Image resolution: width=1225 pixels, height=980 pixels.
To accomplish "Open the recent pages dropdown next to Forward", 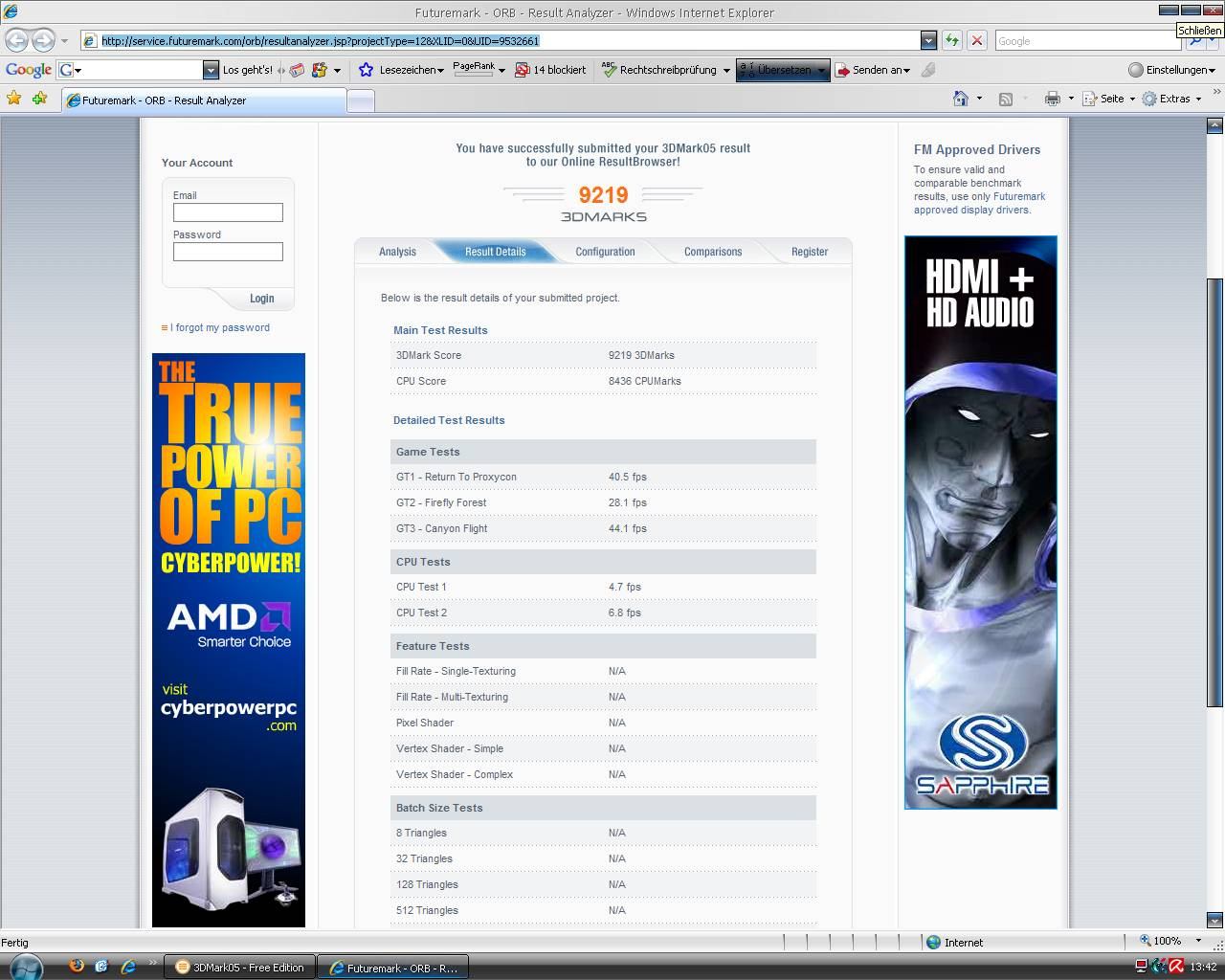I will tap(64, 41).
